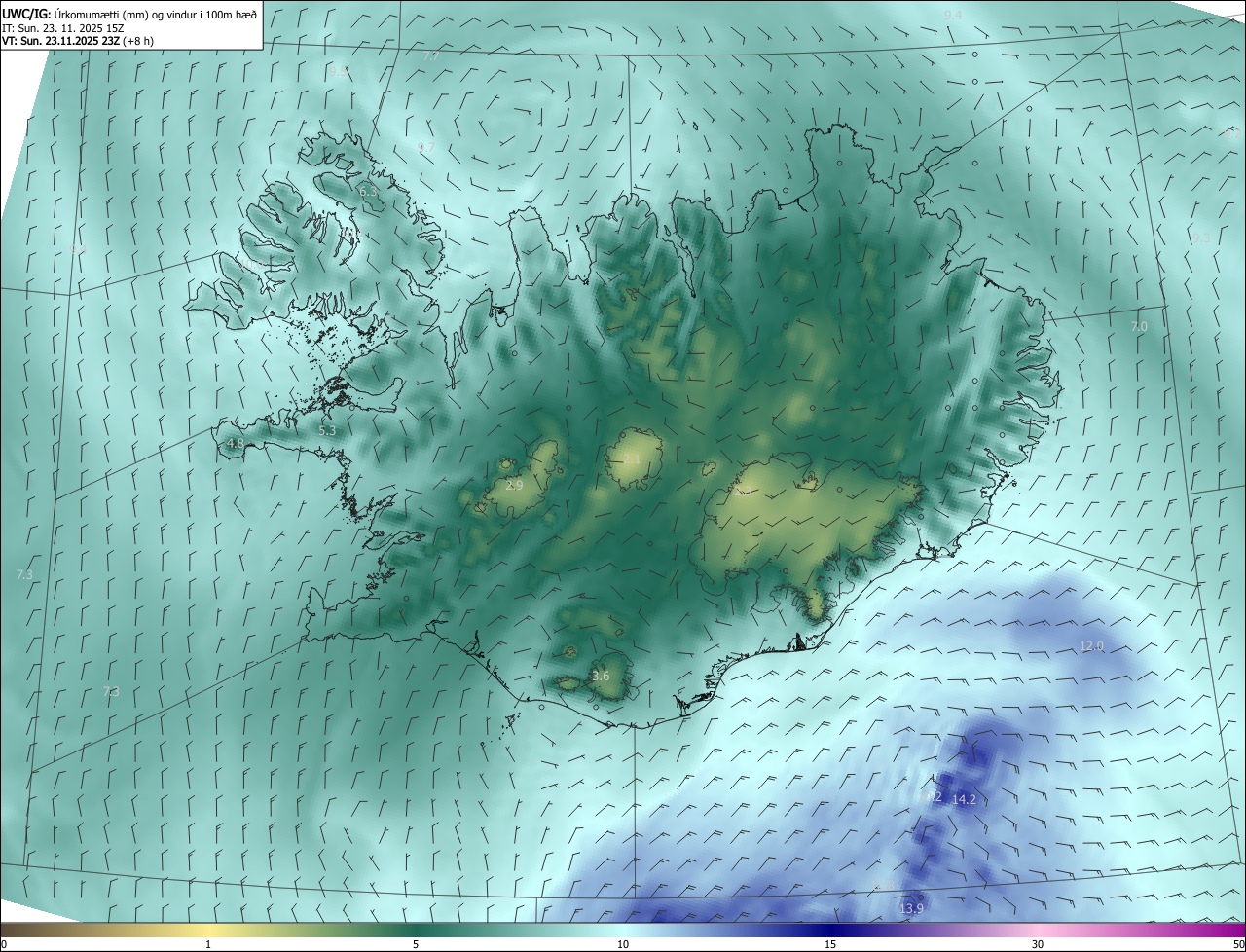Click the 12.0 value in the blue area
Viewport: 1246px width, 952px height.
pos(1092,646)
